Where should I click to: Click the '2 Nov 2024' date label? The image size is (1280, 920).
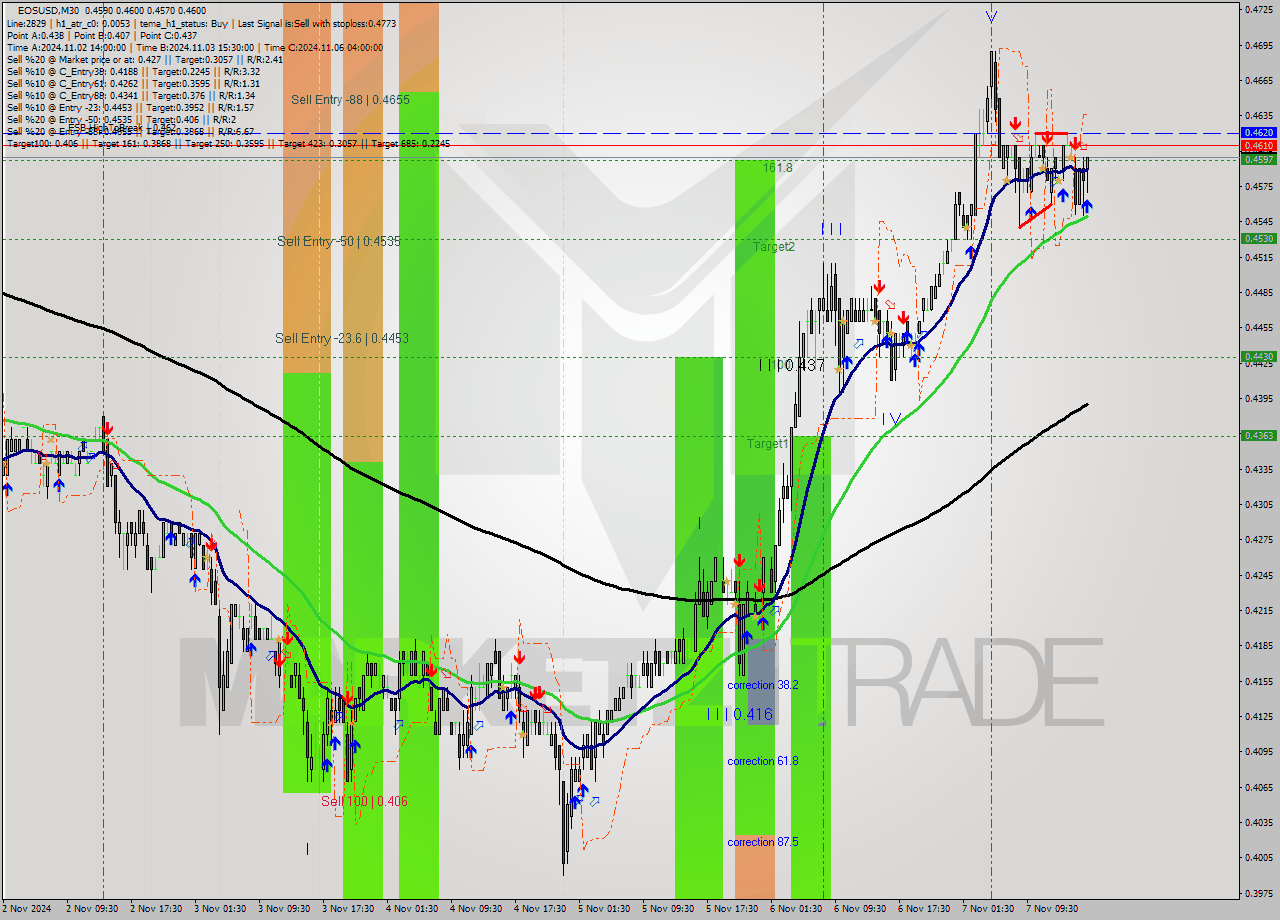click(x=27, y=909)
